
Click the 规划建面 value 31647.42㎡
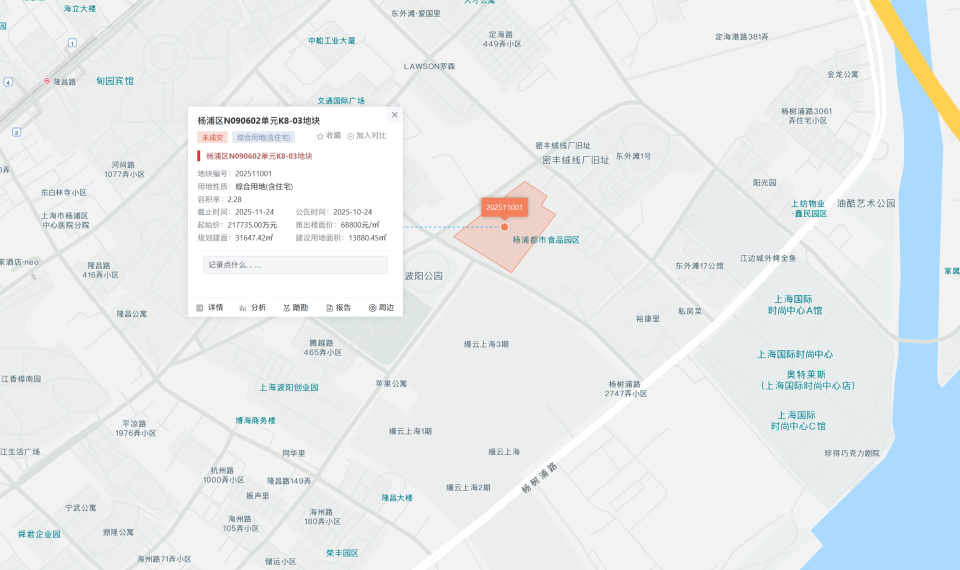click(x=254, y=238)
